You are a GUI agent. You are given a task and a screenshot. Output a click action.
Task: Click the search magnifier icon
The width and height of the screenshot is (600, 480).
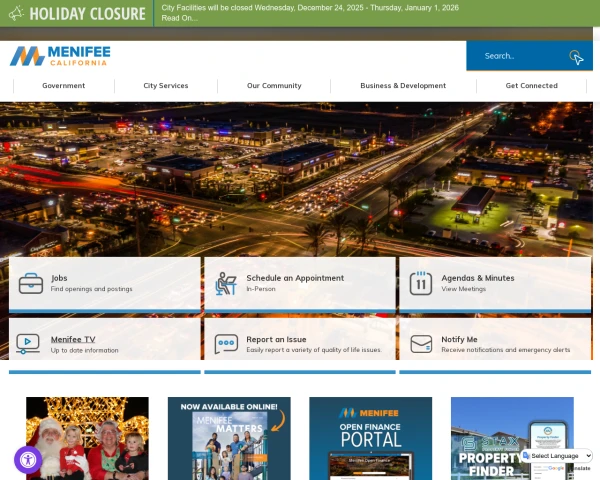(575, 56)
